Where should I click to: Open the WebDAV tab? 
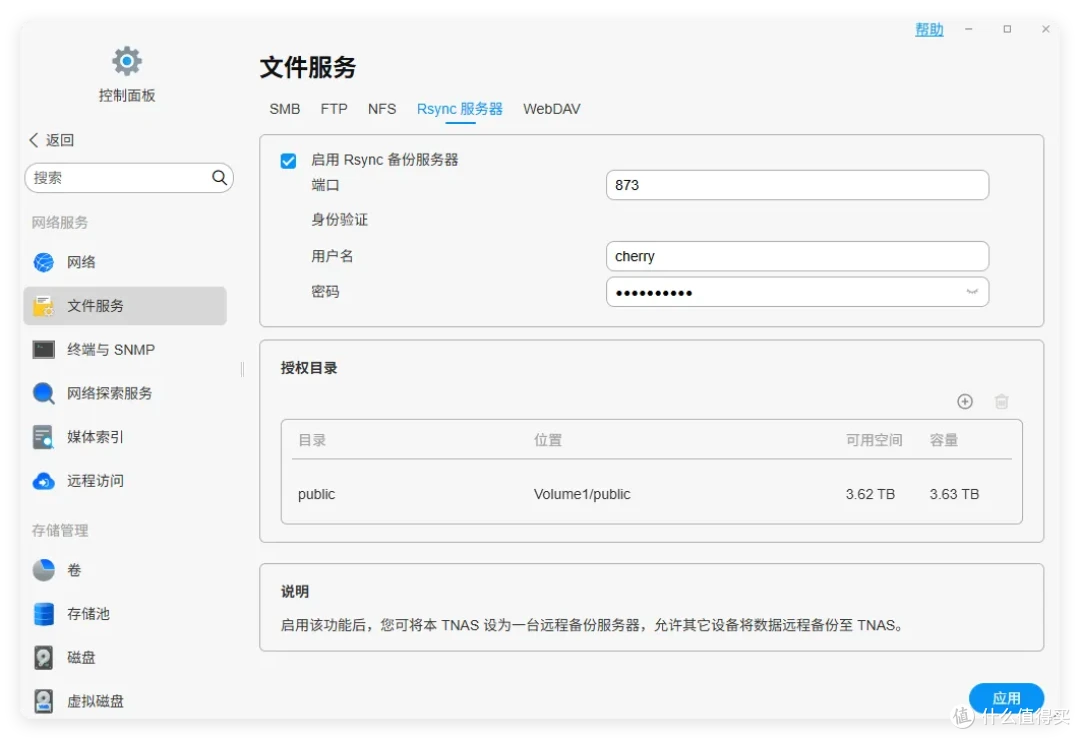tap(552, 109)
